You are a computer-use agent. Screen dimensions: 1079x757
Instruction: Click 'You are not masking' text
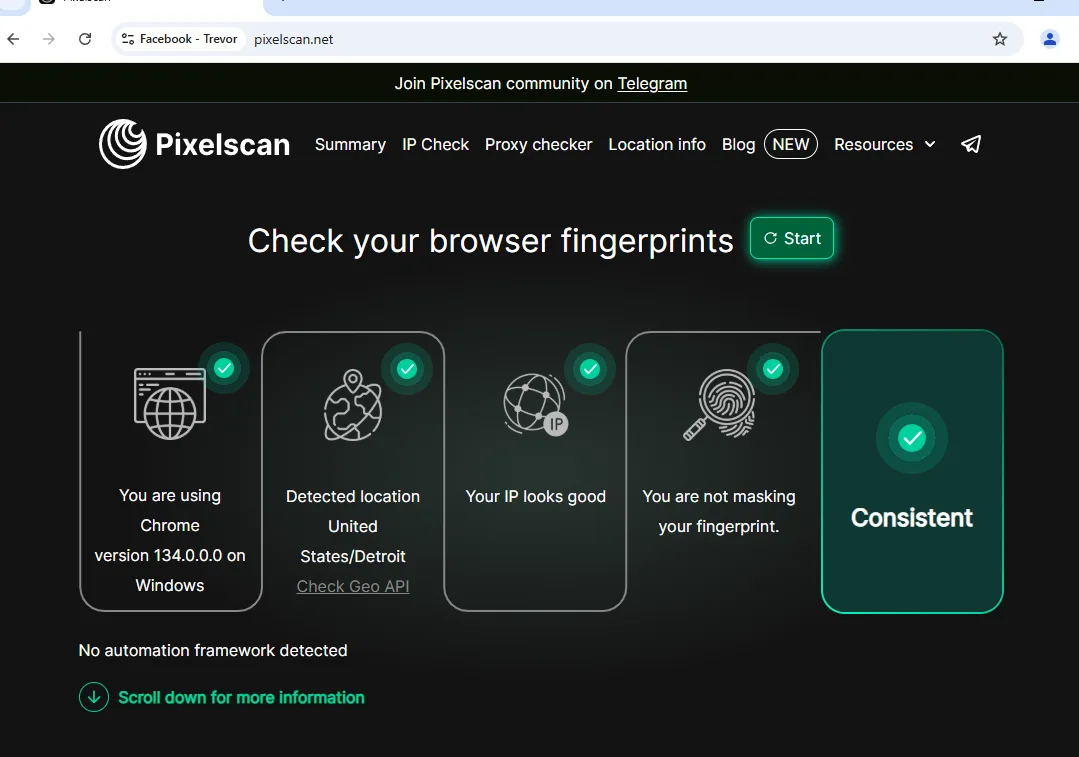click(x=719, y=496)
